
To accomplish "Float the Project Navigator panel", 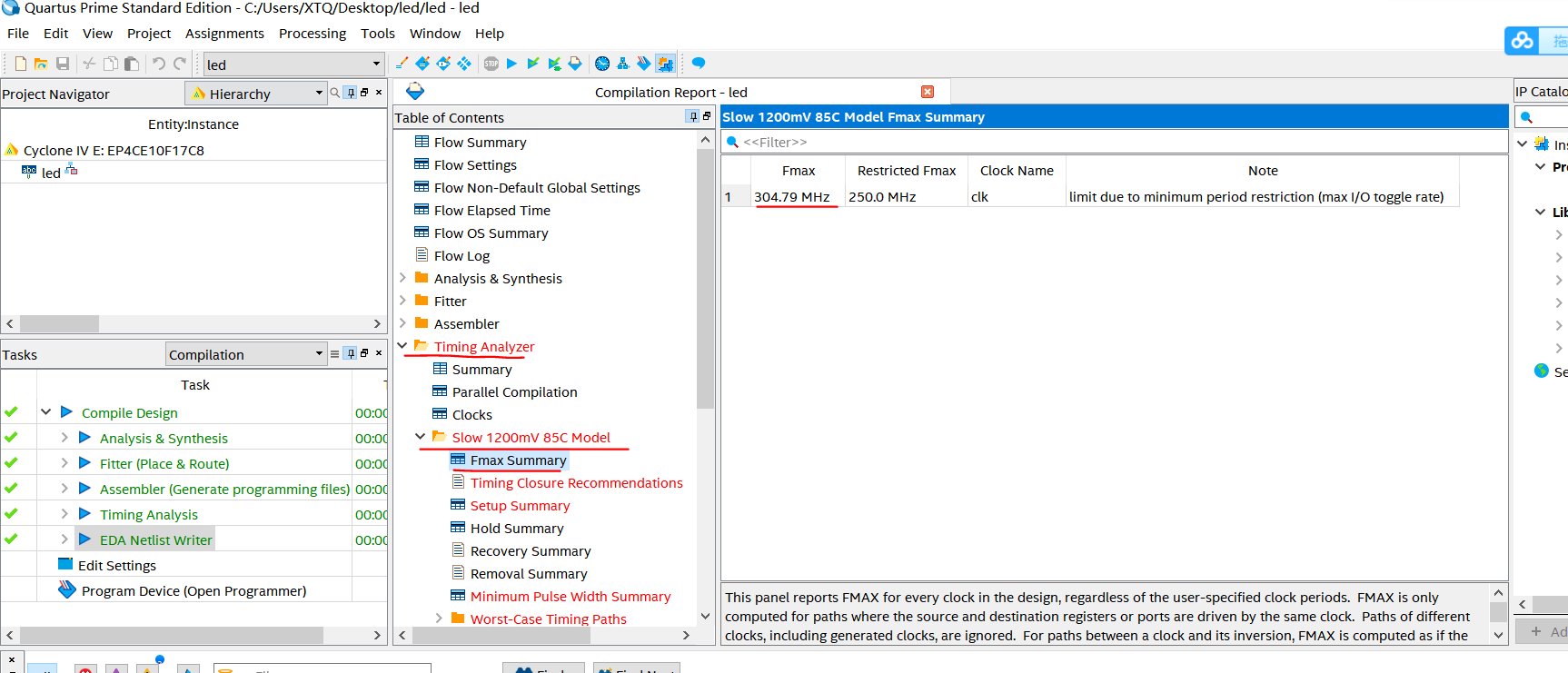I will tap(364, 93).
